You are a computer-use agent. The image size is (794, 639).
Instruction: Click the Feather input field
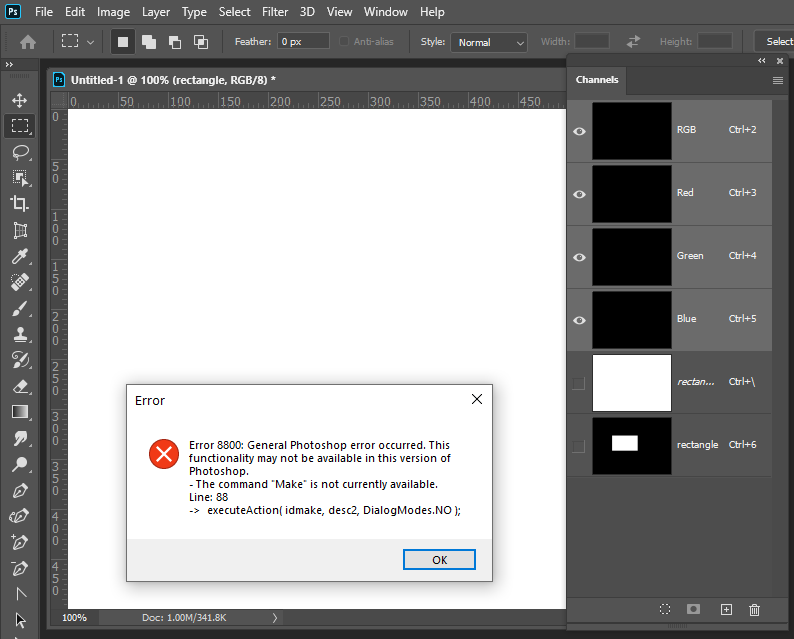point(303,42)
